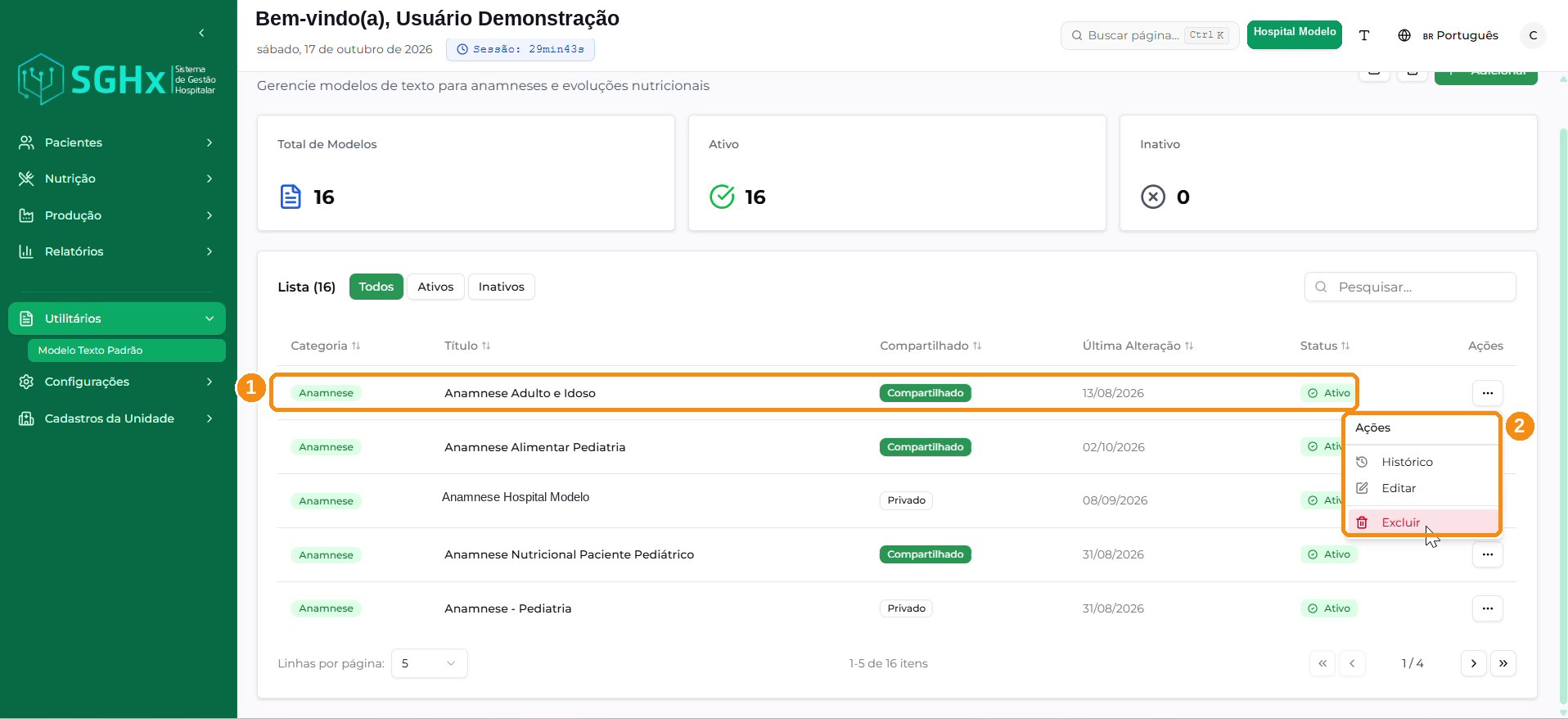
Task: Open actions menu for Anamnese Nutricional Paciente Pediátrico
Action: tap(1488, 554)
